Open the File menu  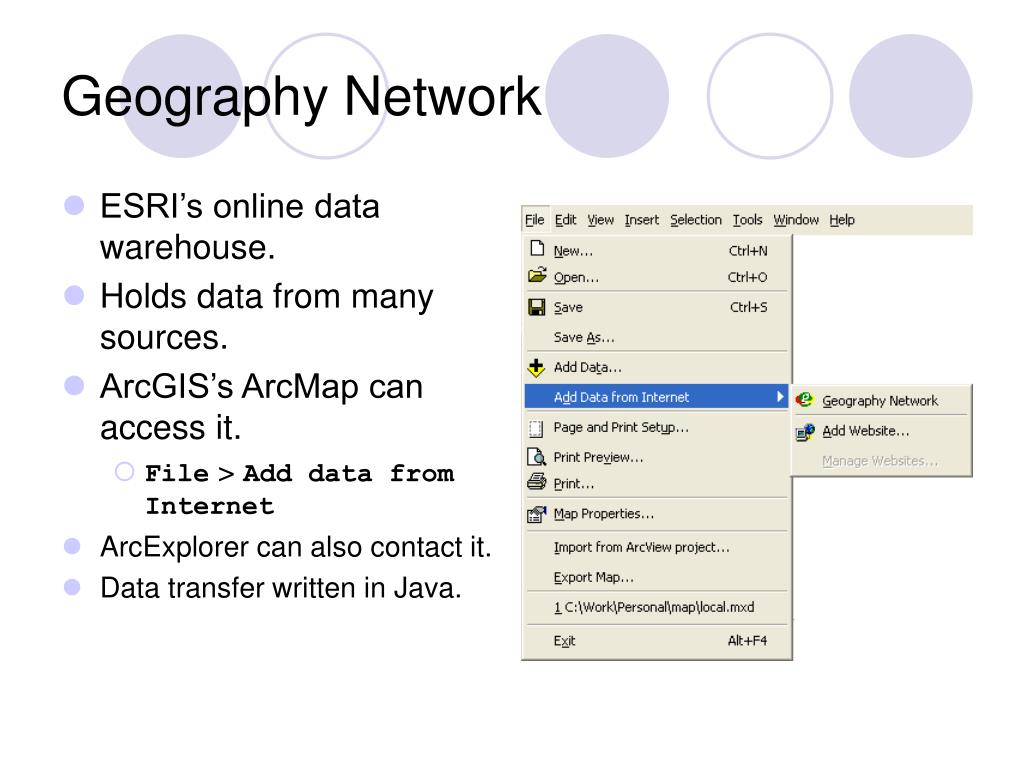535,220
